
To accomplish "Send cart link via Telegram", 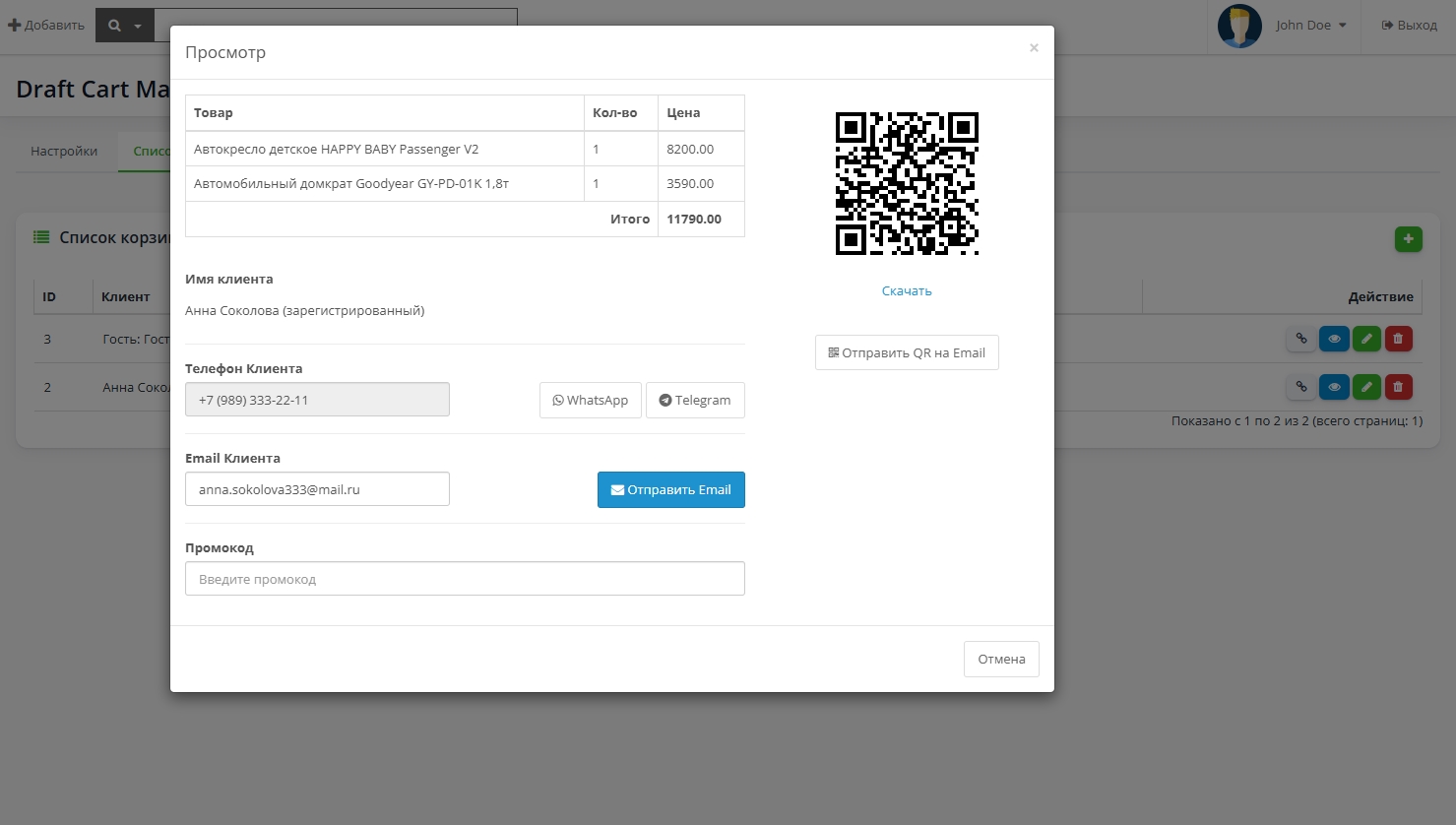I will click(x=695, y=401).
